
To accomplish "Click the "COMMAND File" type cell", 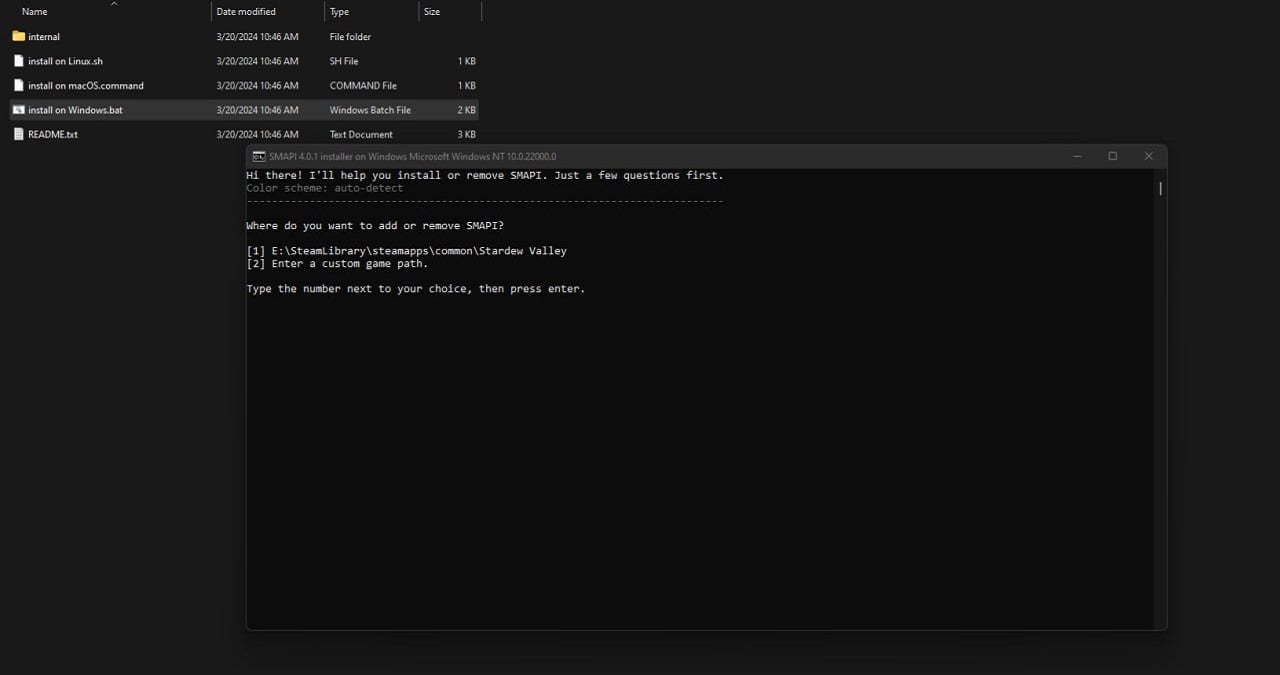I will (x=363, y=86).
